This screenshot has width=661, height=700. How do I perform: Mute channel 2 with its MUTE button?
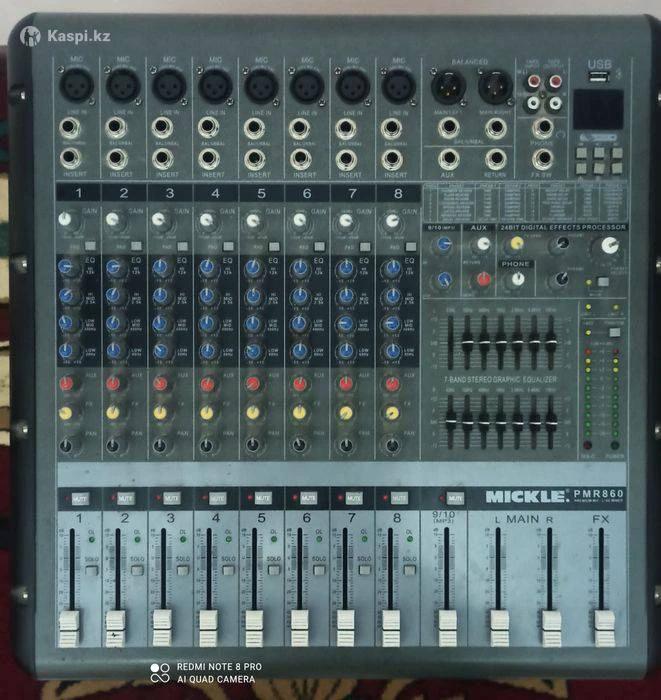[126, 498]
